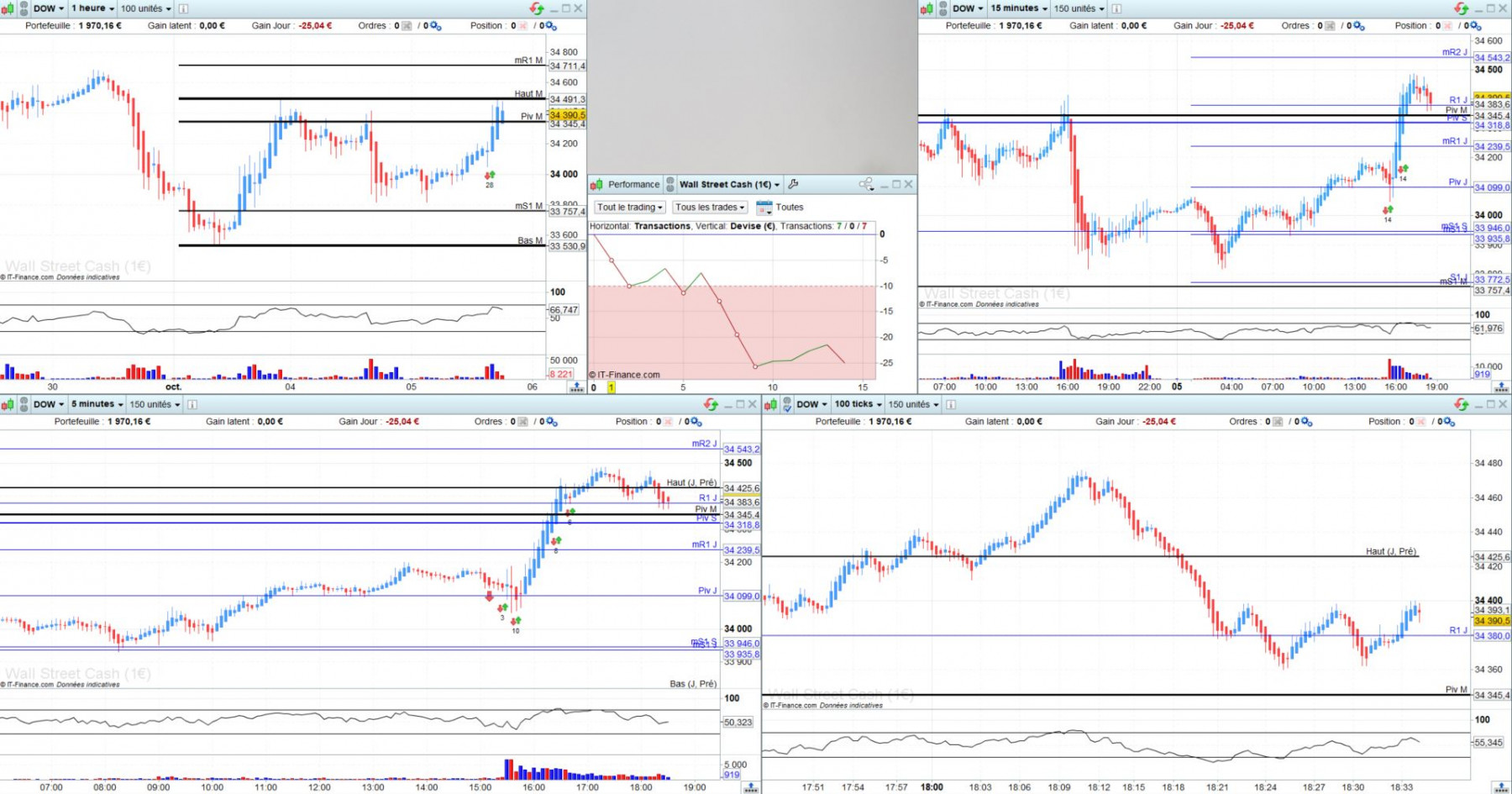Open the 150 unités dropdown on 15 minutes chart
The image size is (1512, 794).
pyautogui.click(x=1079, y=8)
